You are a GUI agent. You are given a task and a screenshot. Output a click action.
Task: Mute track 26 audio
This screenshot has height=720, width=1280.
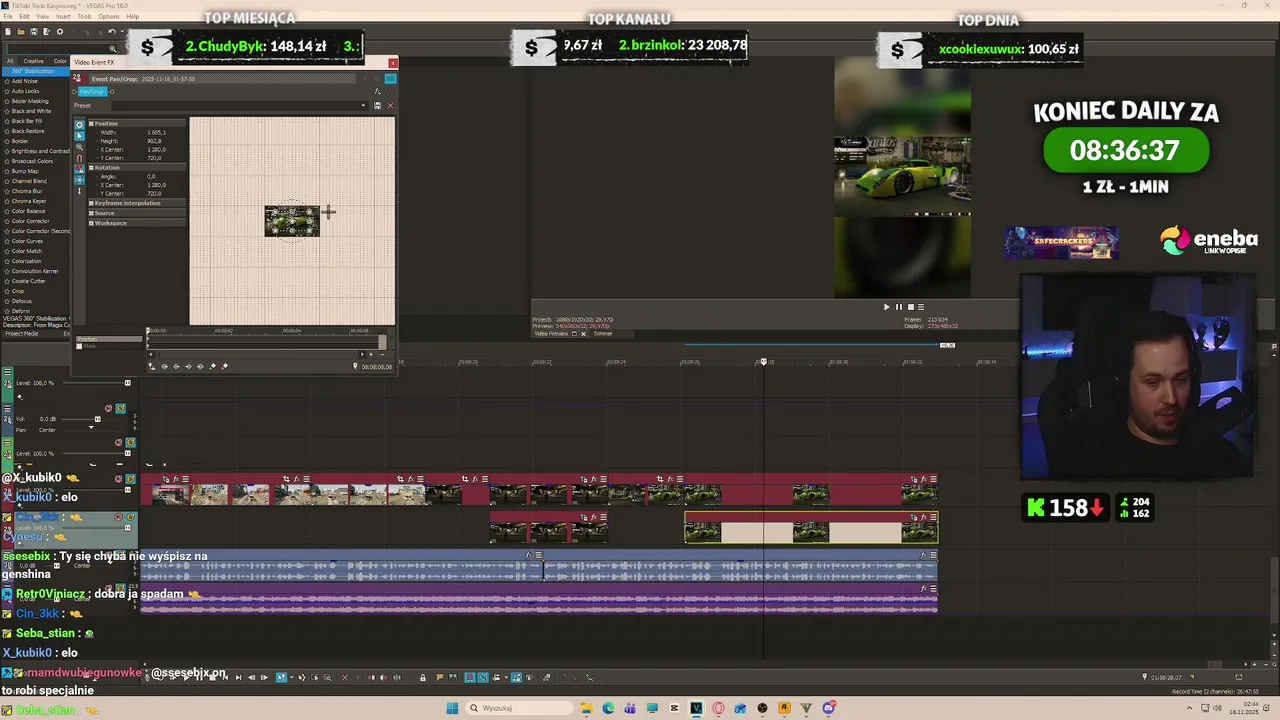click(108, 408)
